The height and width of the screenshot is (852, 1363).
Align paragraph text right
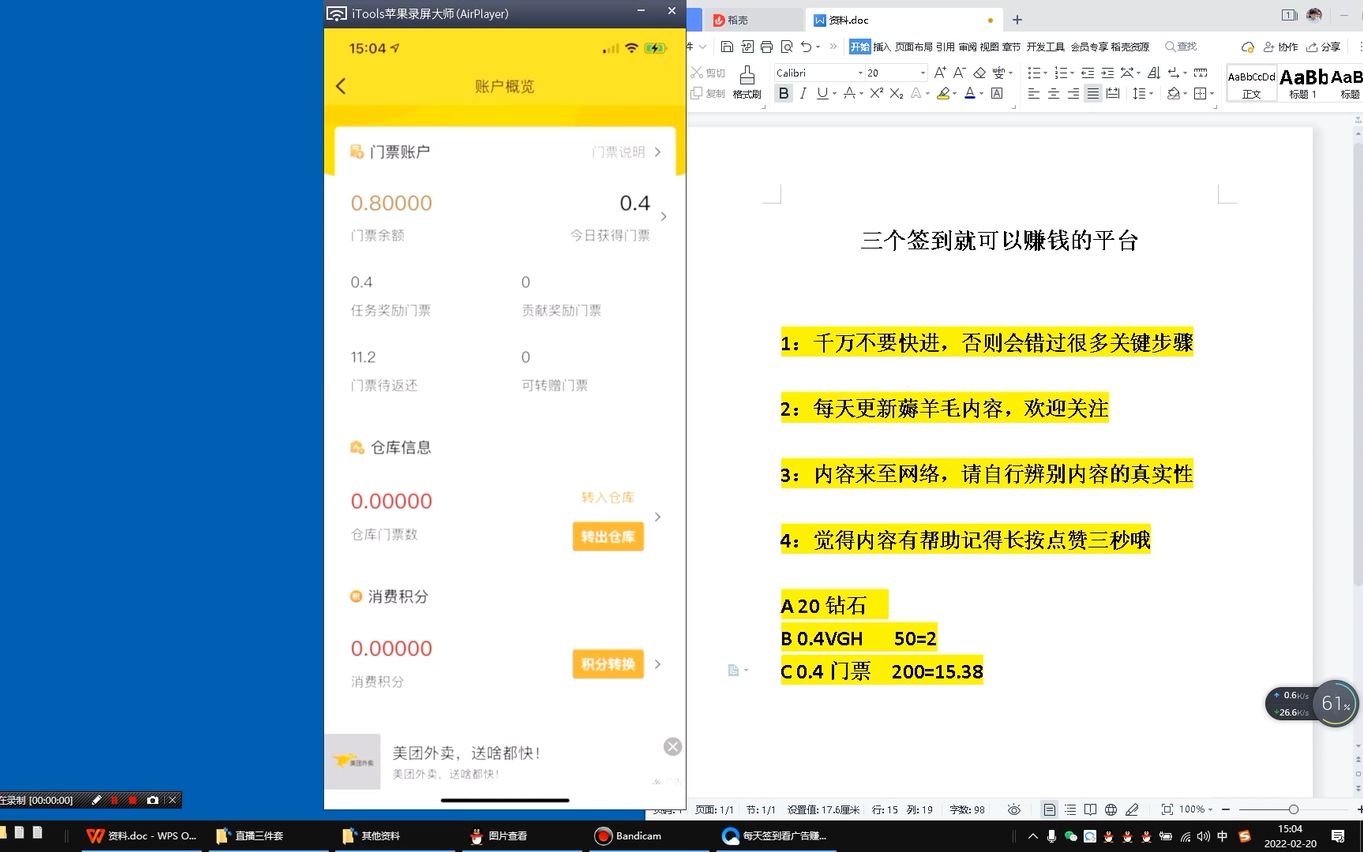[x=1073, y=93]
